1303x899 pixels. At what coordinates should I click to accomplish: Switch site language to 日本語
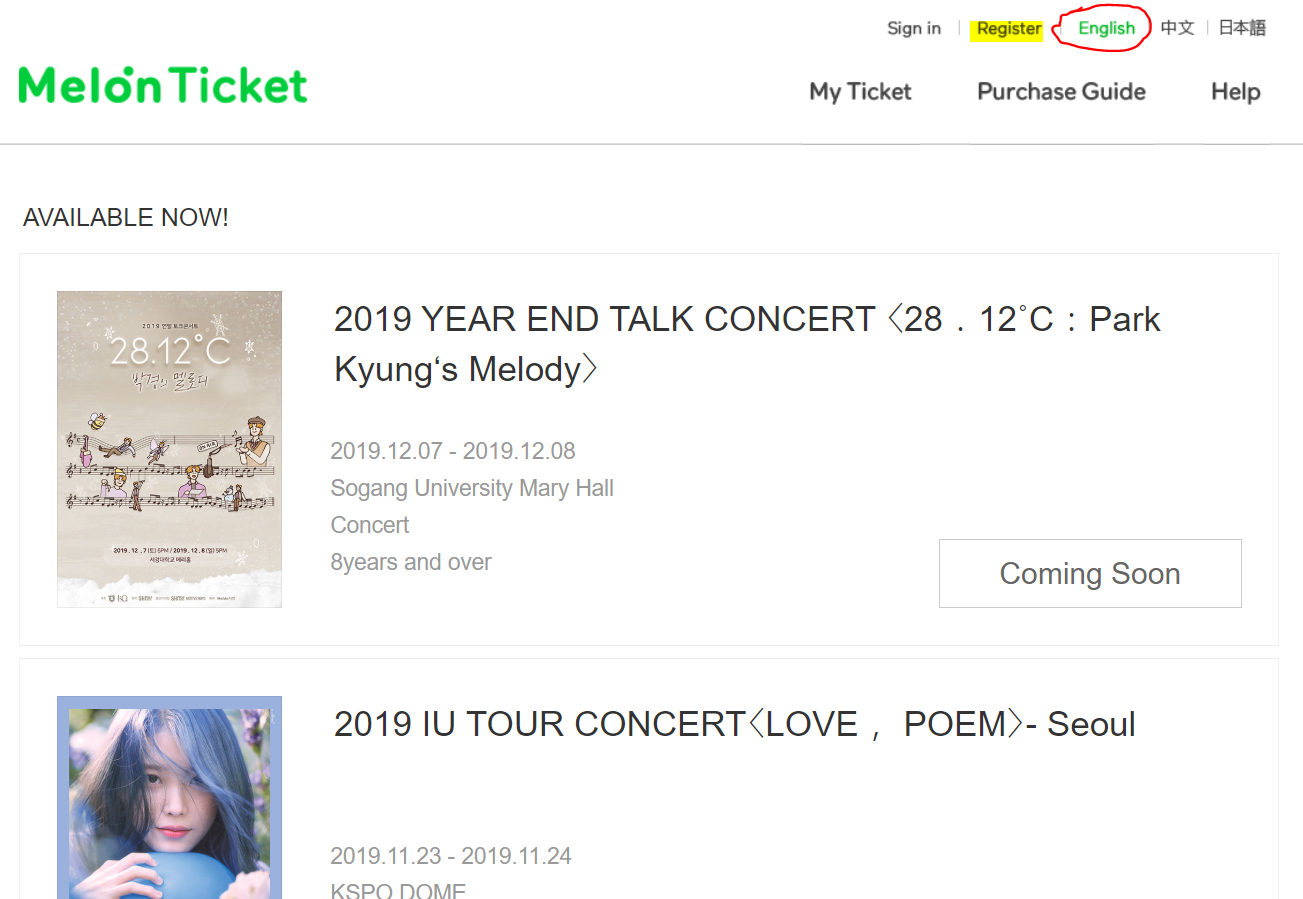pyautogui.click(x=1241, y=28)
